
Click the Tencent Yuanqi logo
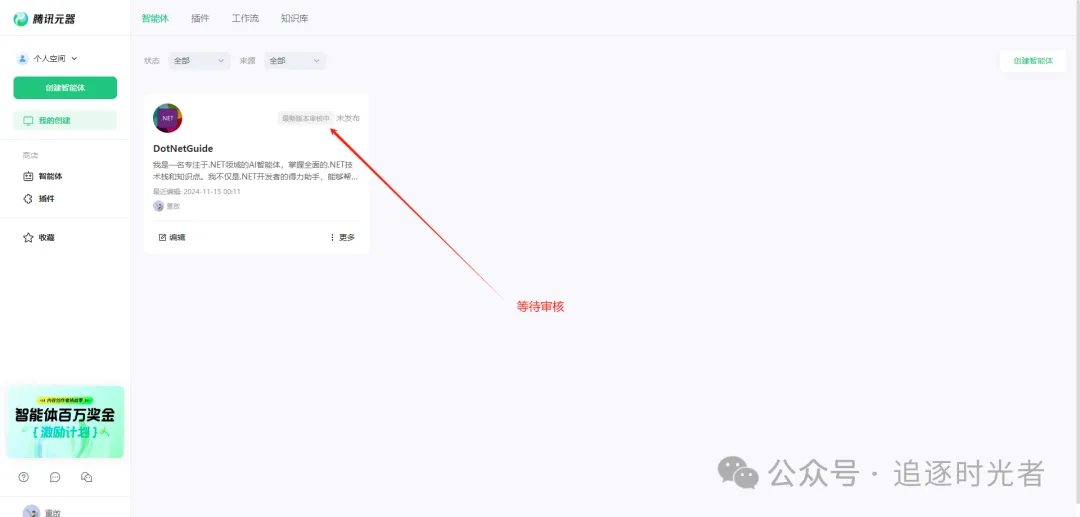click(44, 19)
